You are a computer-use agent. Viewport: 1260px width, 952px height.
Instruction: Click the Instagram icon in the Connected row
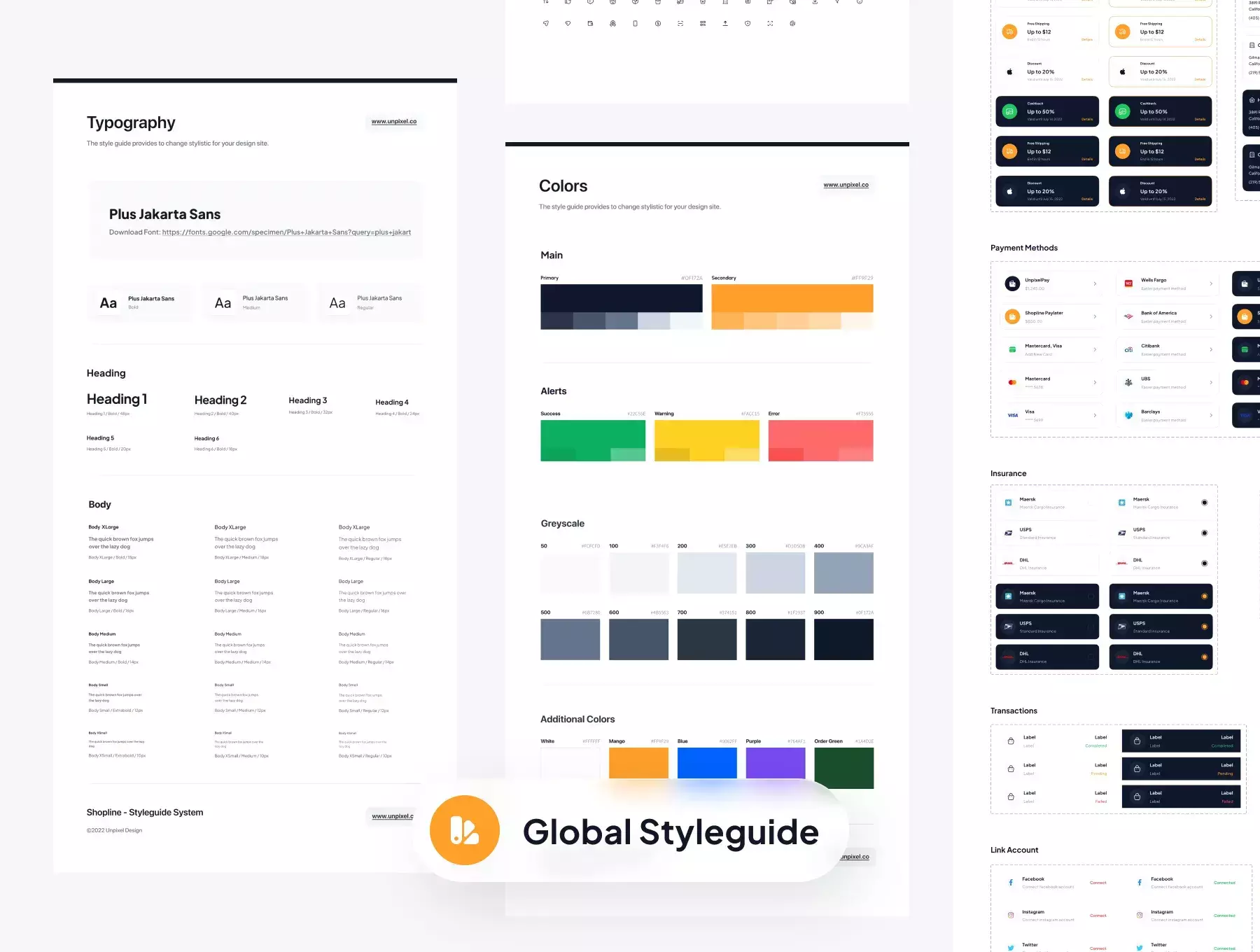[x=1140, y=915]
